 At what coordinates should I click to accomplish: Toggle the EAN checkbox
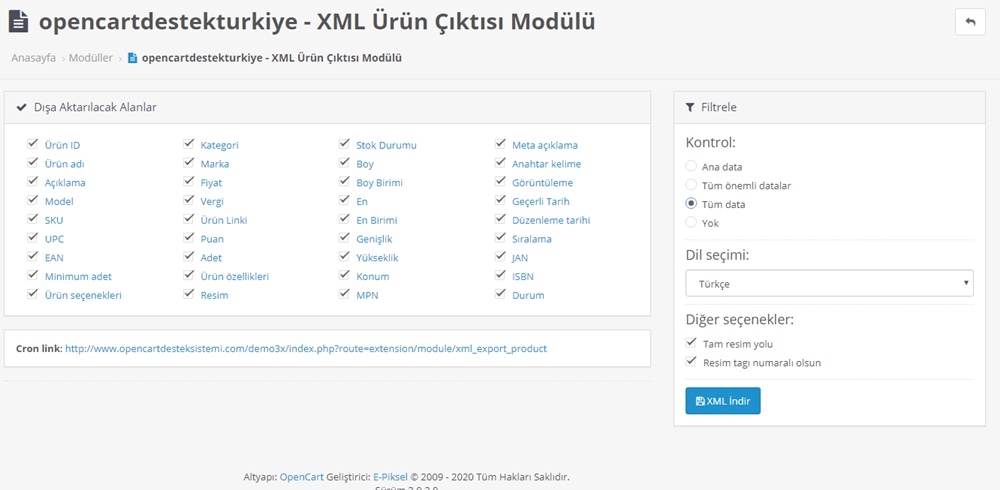pos(32,256)
